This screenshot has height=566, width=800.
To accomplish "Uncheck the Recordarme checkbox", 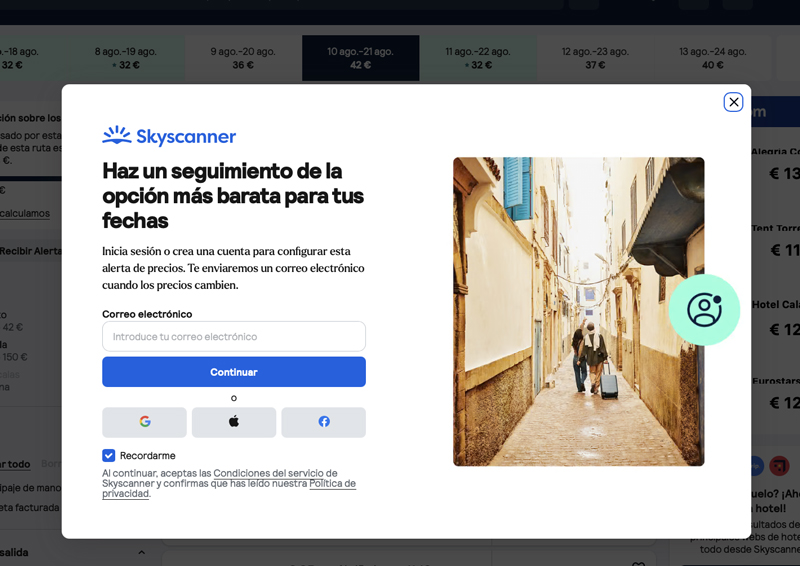I will (x=109, y=455).
